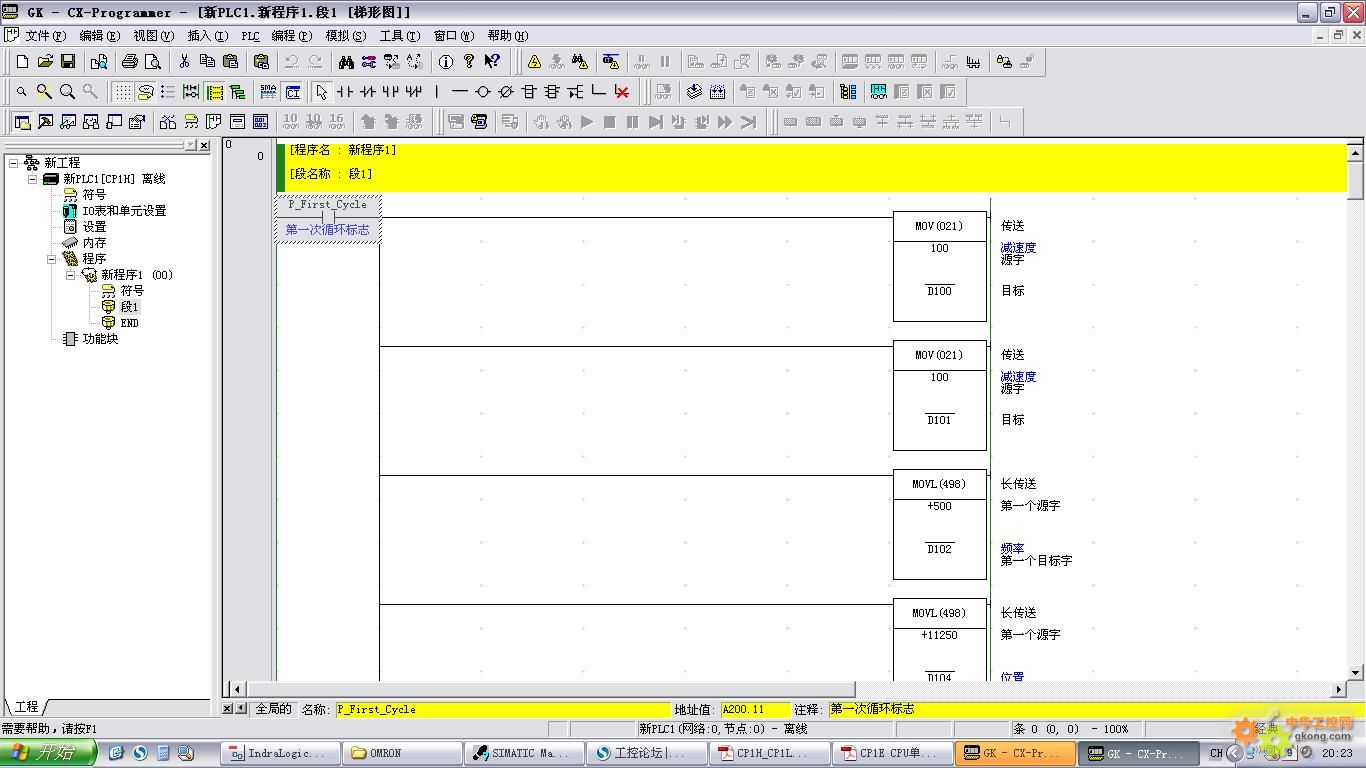The height and width of the screenshot is (768, 1366).
Task: Click the compile program warning-triangle icon
Action: click(534, 62)
